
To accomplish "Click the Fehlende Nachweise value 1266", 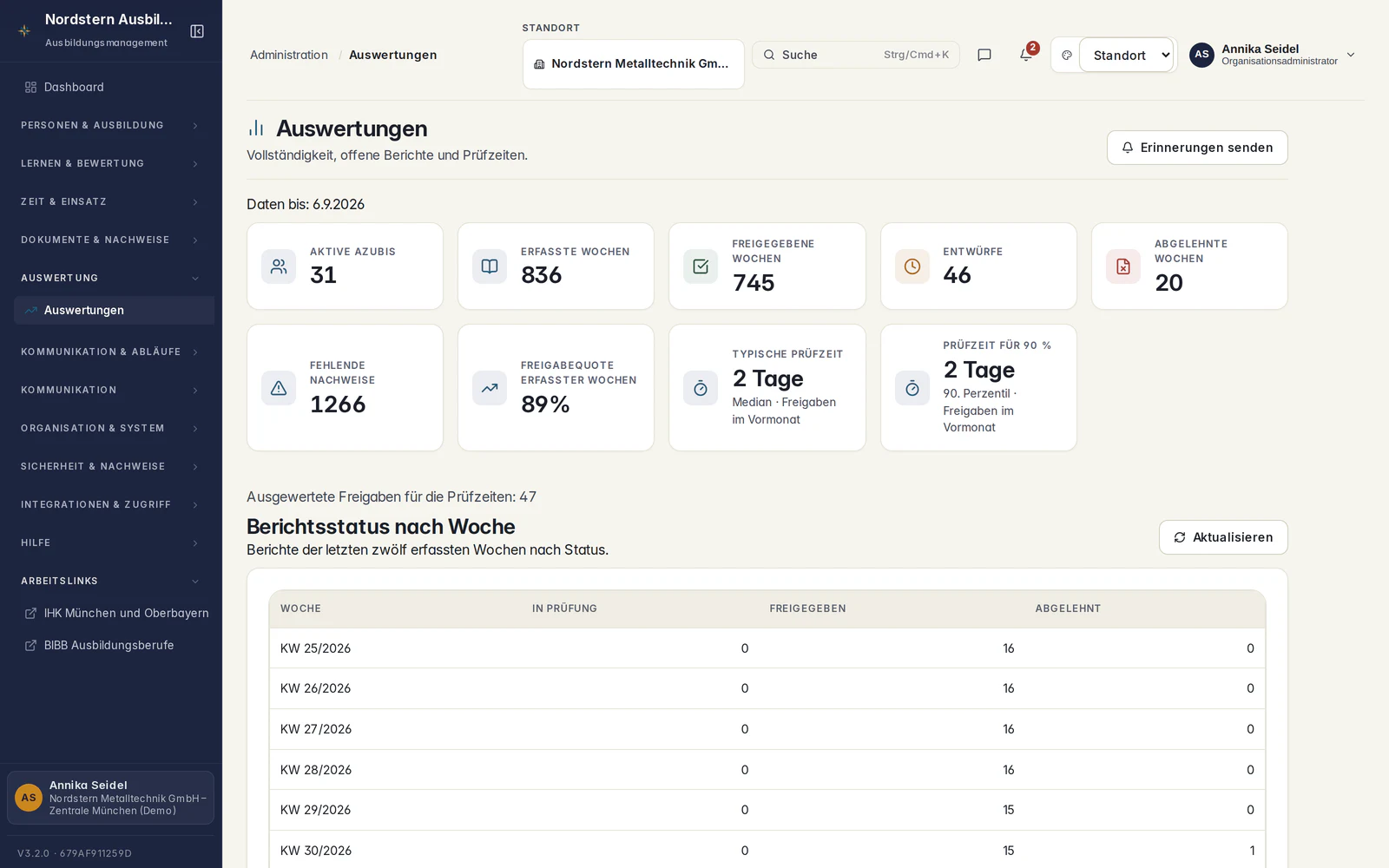I will (338, 404).
